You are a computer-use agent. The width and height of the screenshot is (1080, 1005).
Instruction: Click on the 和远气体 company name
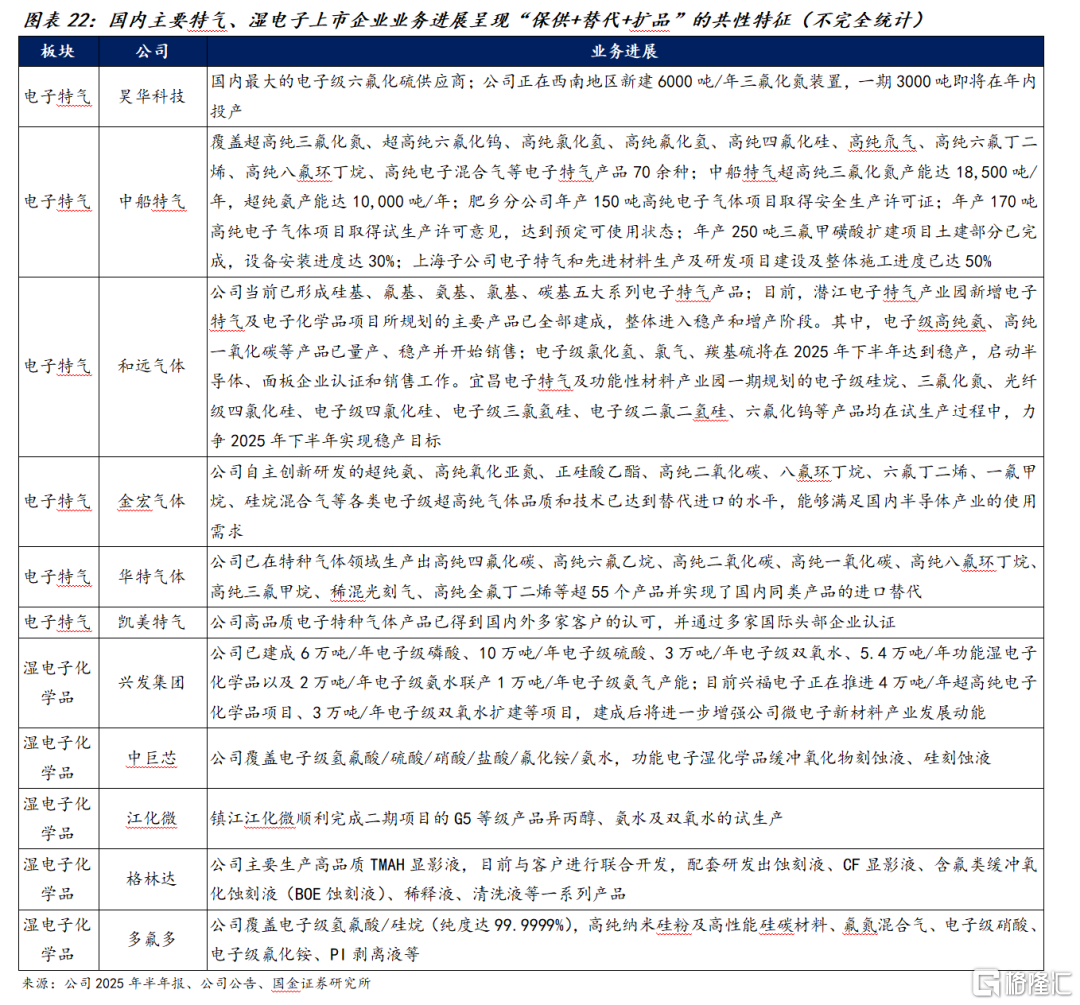pyautogui.click(x=151, y=366)
